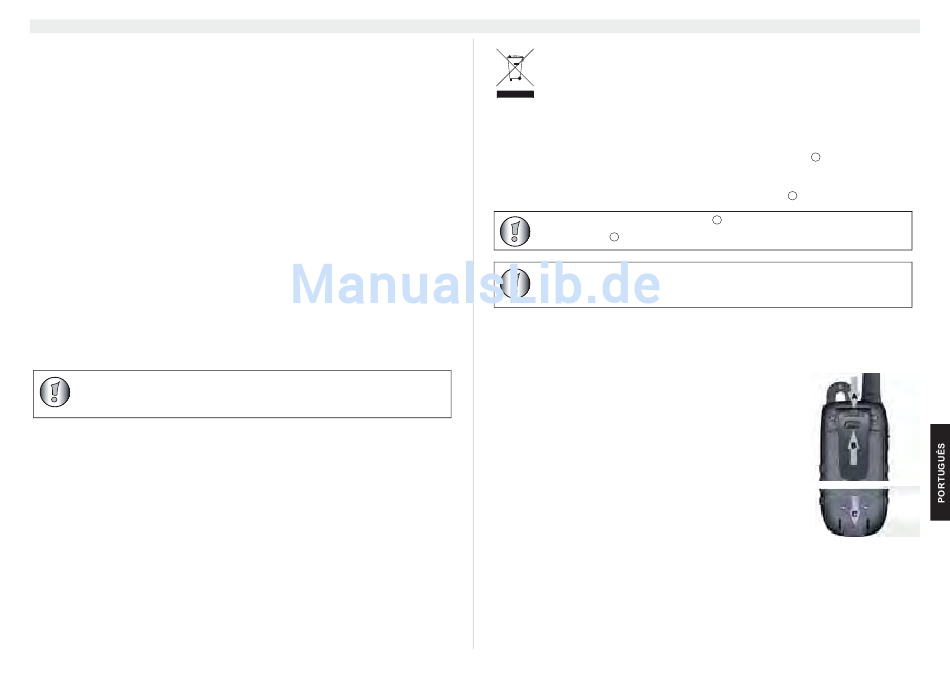Screen dimensions: 950x674
Task: Click inside the second note box on the right page
Action: (x=703, y=285)
